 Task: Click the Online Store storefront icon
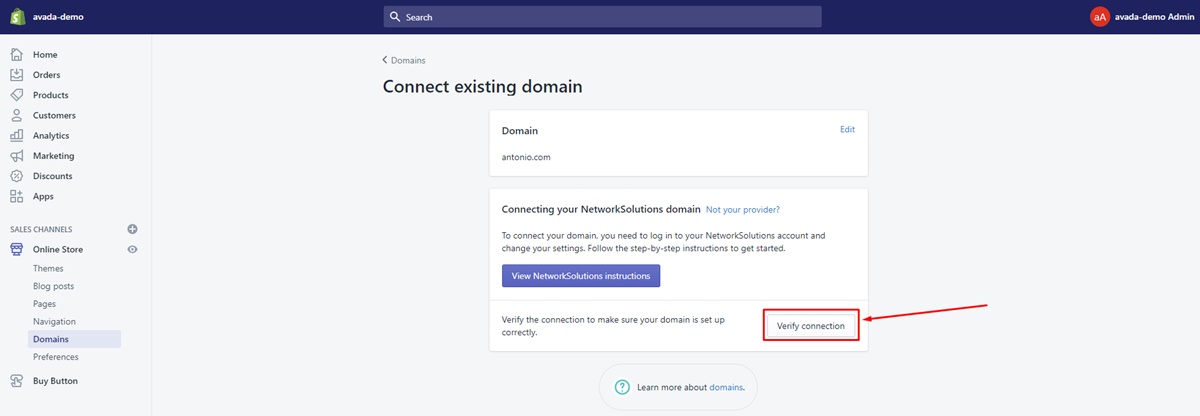[x=16, y=249]
